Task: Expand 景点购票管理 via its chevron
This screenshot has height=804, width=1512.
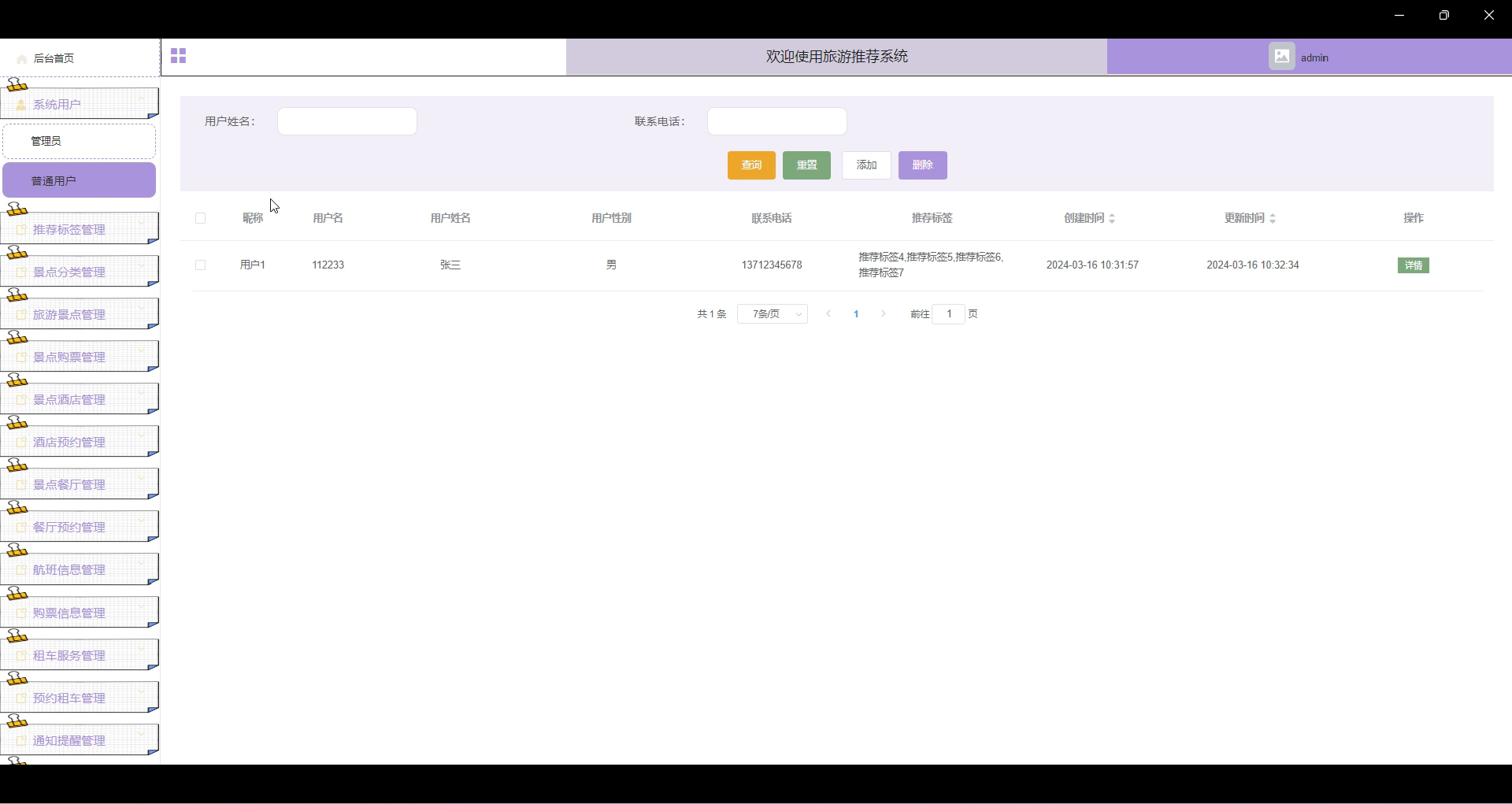Action: 142,351
